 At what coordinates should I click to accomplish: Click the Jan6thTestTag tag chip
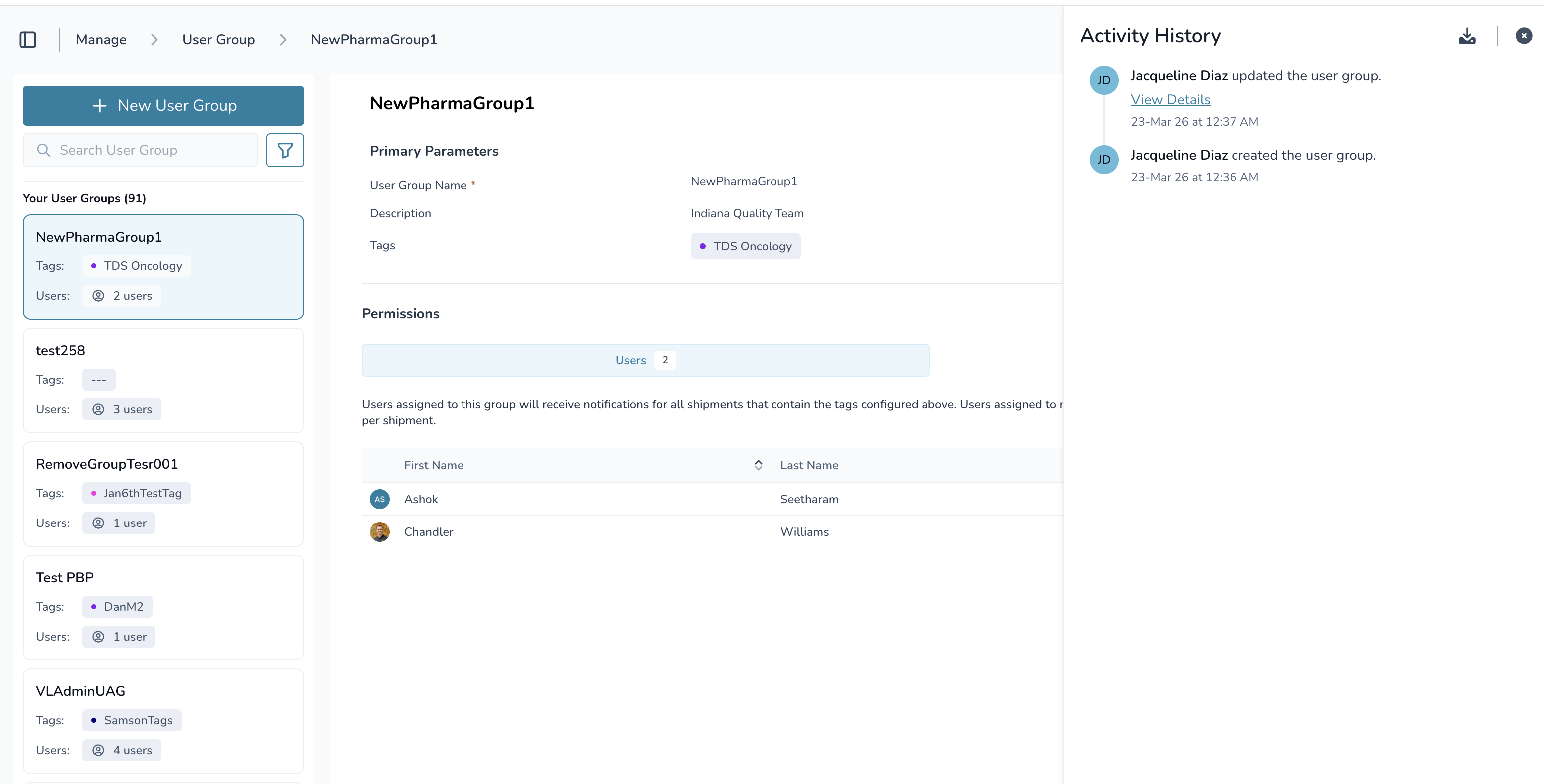pos(136,493)
